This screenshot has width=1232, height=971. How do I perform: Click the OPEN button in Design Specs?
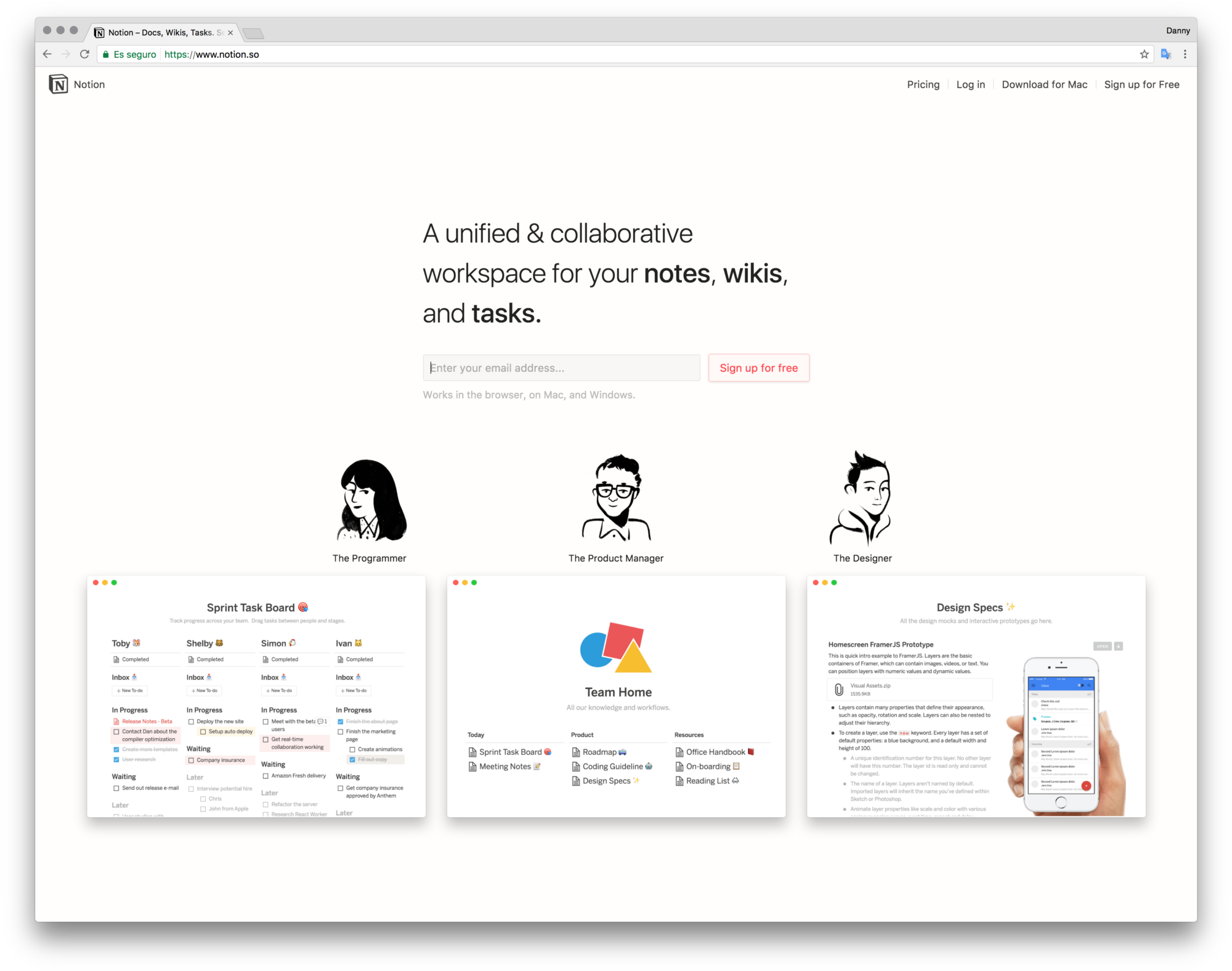coord(1102,647)
